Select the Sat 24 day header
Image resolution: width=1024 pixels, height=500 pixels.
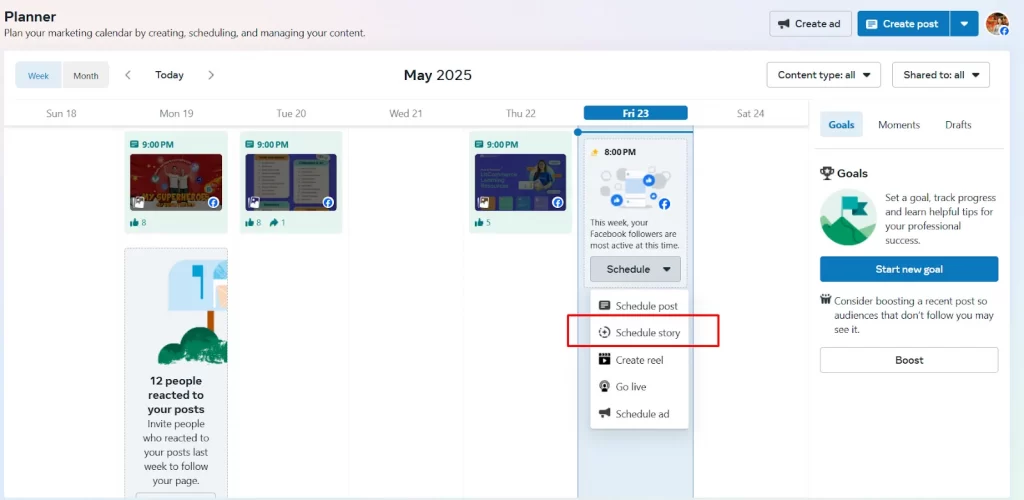[x=750, y=114]
